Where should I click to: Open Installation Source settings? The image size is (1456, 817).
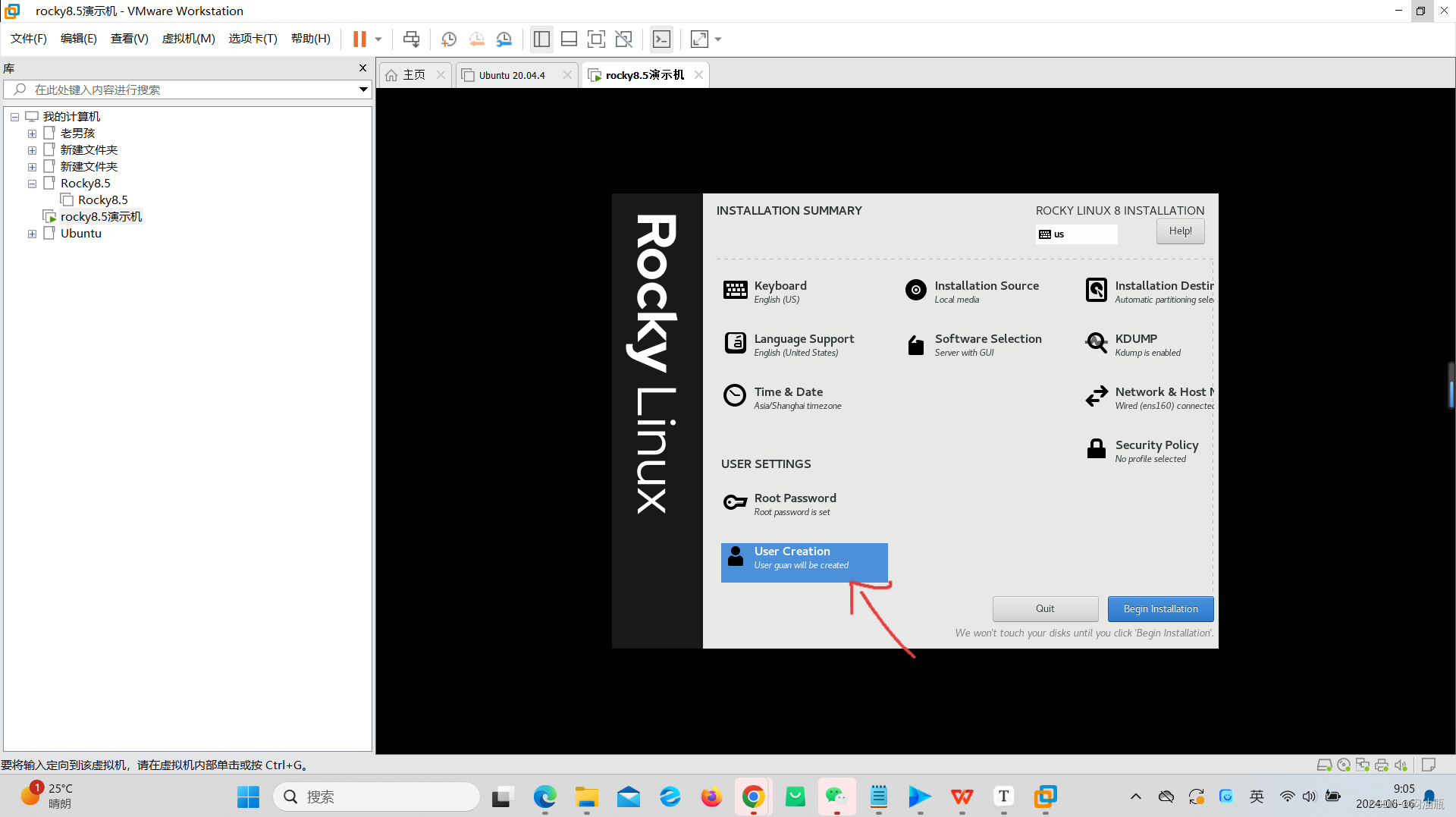click(x=971, y=291)
